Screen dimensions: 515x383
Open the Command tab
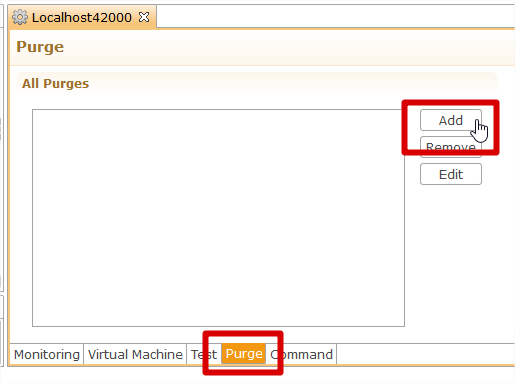click(x=301, y=354)
